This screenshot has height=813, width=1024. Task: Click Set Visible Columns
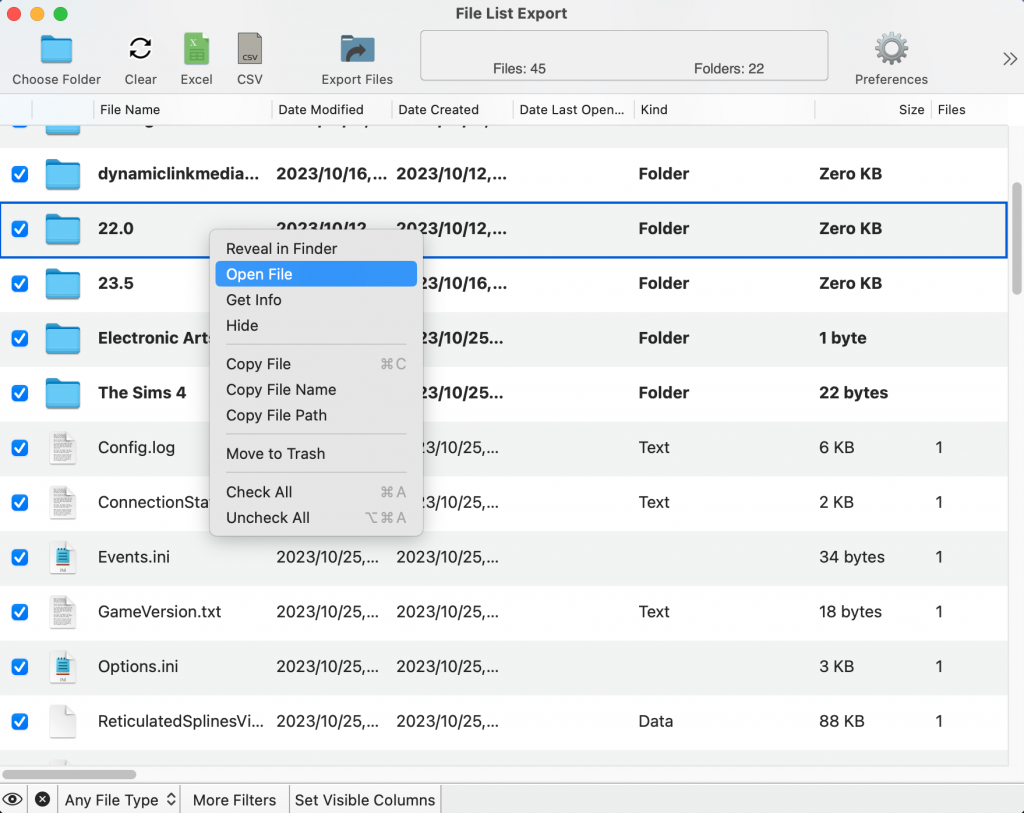click(x=364, y=799)
